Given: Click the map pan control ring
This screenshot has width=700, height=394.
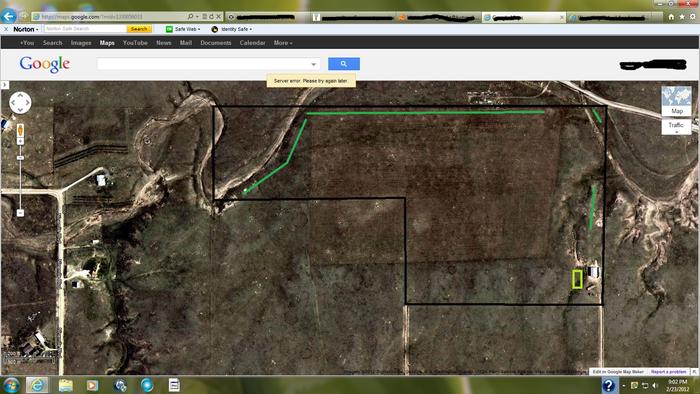Looking at the screenshot, I should point(20,103).
